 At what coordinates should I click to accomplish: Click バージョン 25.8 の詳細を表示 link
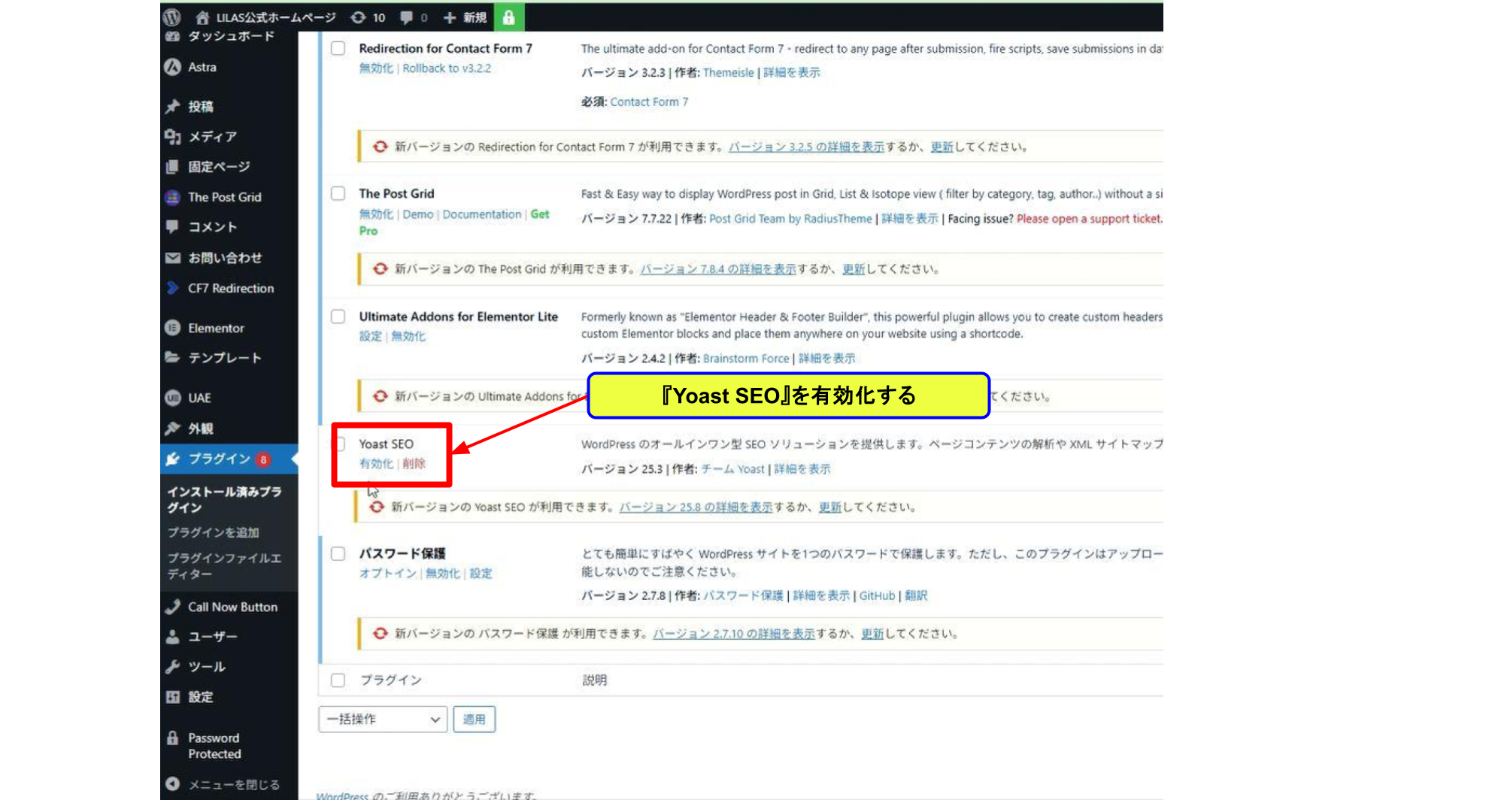tap(696, 507)
